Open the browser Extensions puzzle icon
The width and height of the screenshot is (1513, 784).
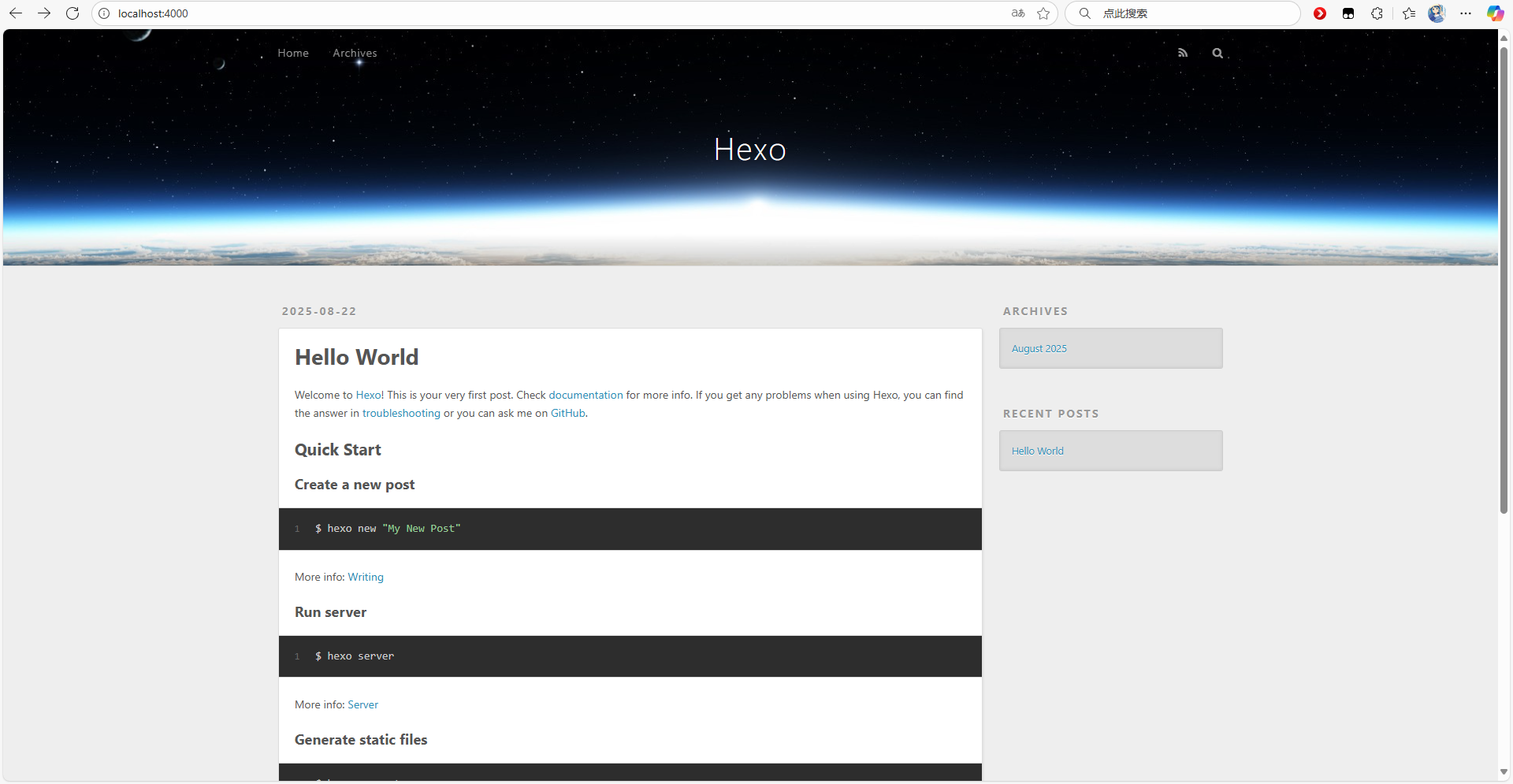(1377, 13)
